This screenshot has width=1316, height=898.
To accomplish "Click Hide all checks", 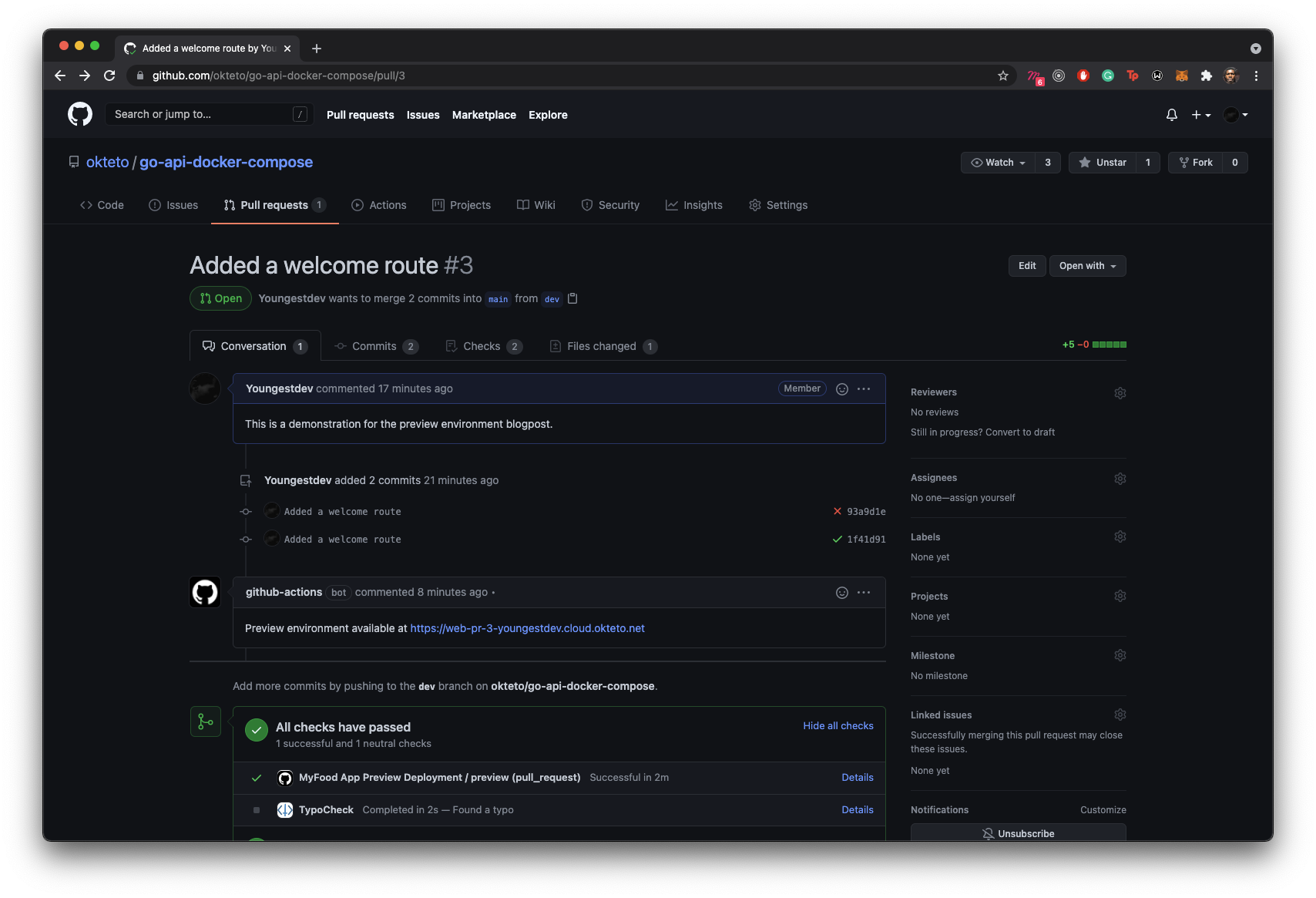I will click(x=838, y=726).
